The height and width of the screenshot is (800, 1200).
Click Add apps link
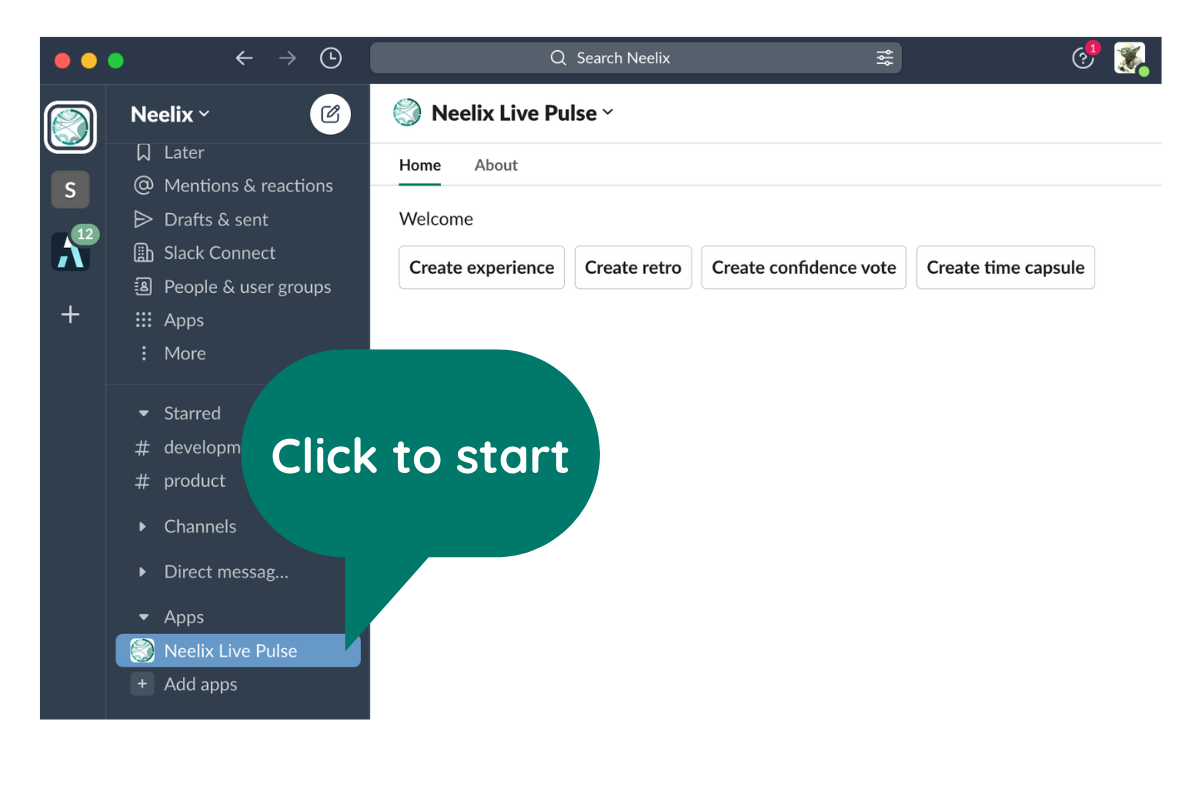(201, 684)
